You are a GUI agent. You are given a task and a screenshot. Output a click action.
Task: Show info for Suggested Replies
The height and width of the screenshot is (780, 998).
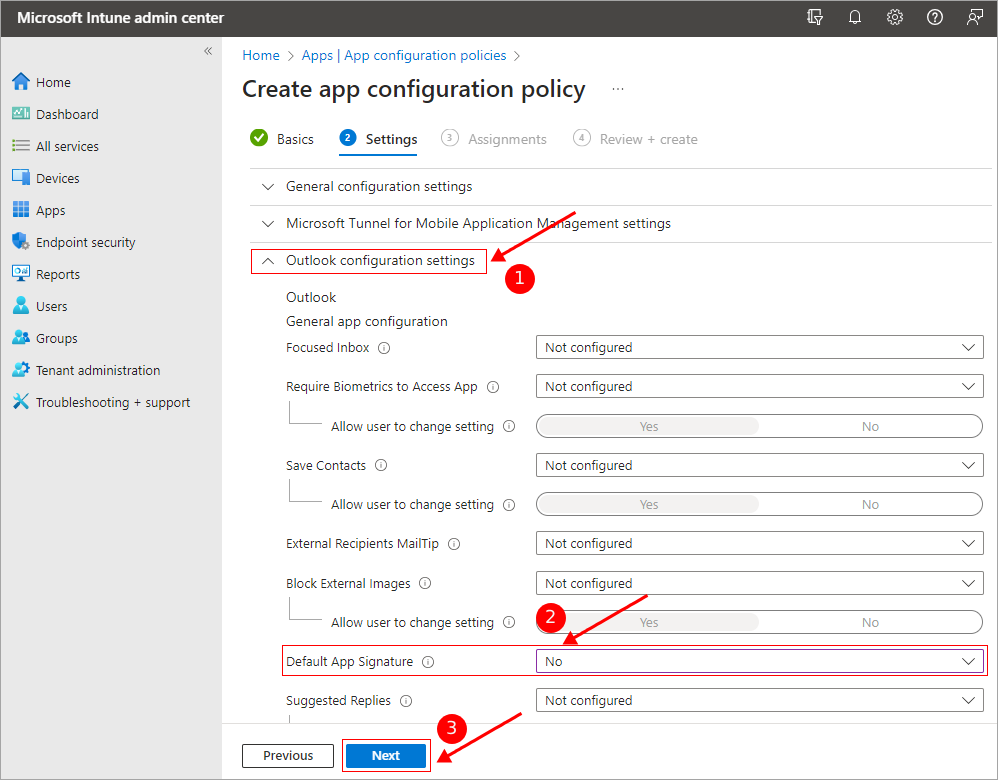[405, 701]
